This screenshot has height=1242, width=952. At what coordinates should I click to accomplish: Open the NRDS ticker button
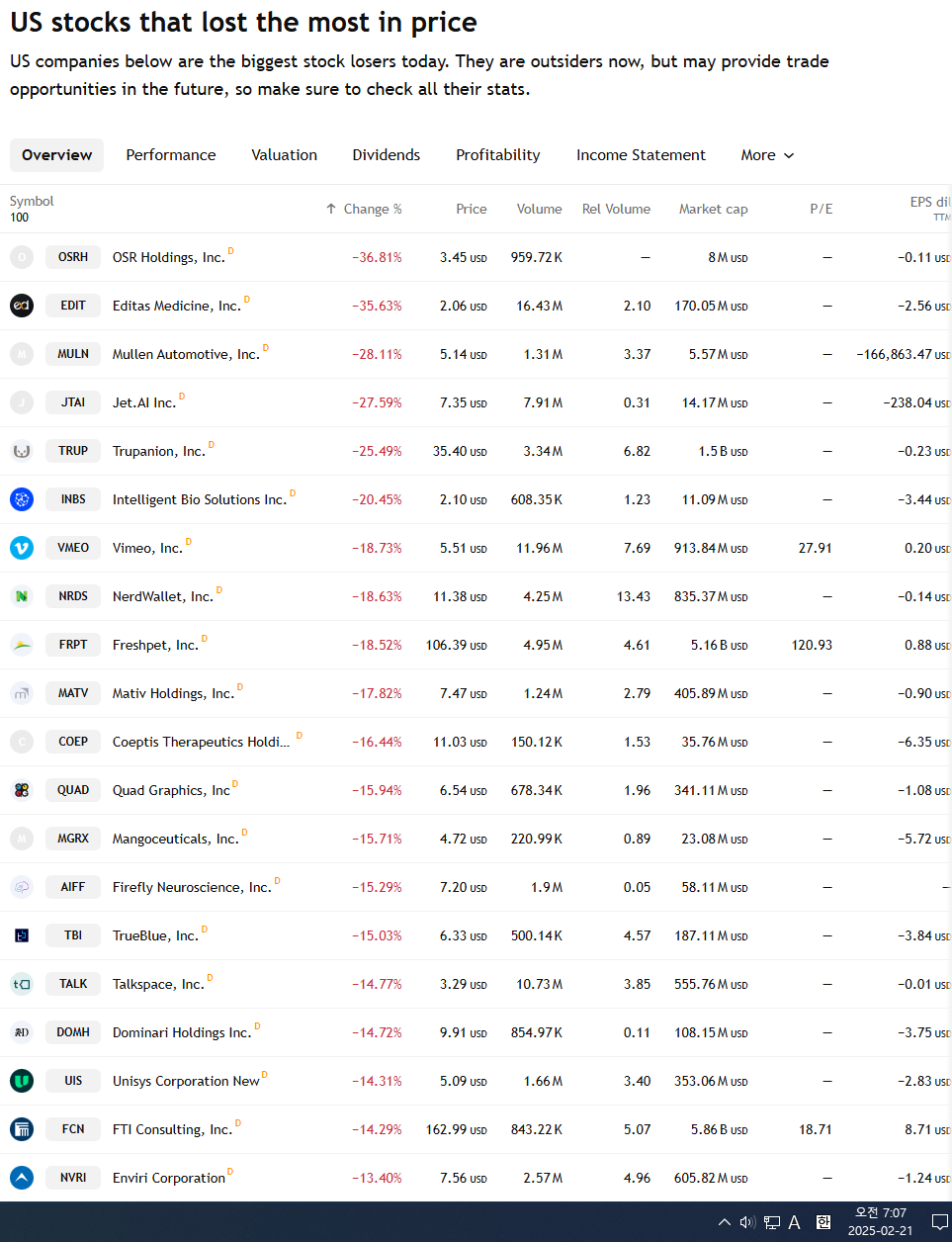click(x=73, y=596)
